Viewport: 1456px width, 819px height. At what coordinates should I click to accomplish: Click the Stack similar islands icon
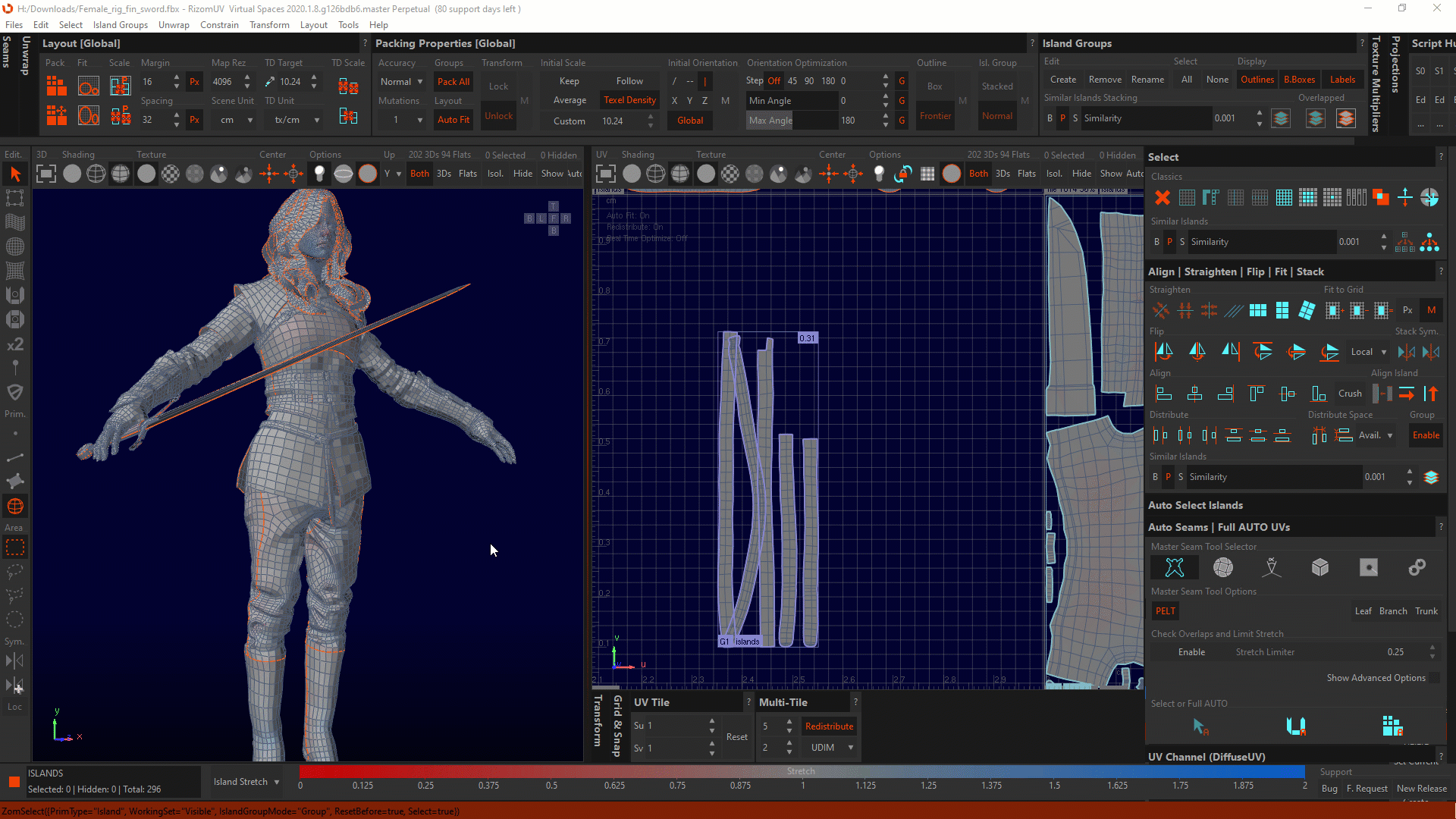click(x=1432, y=477)
